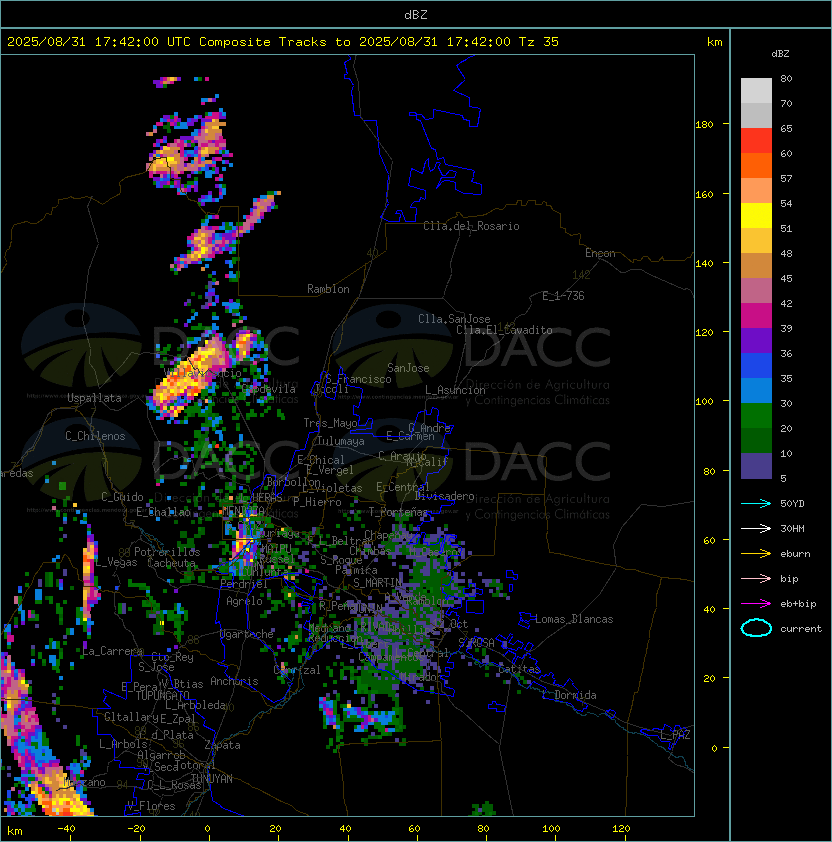Click the 'dBZ' heading above the color scale
Screen dimensions: 832x842
(780, 54)
